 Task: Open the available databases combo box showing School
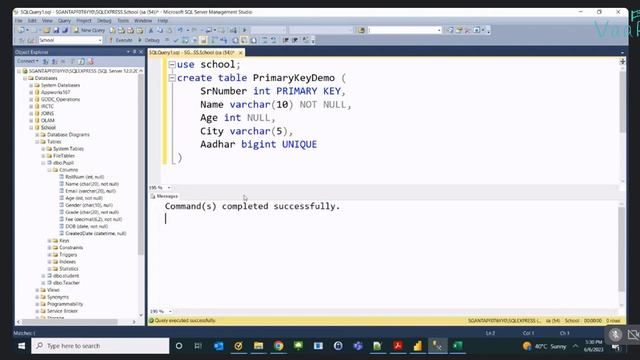click(71, 40)
